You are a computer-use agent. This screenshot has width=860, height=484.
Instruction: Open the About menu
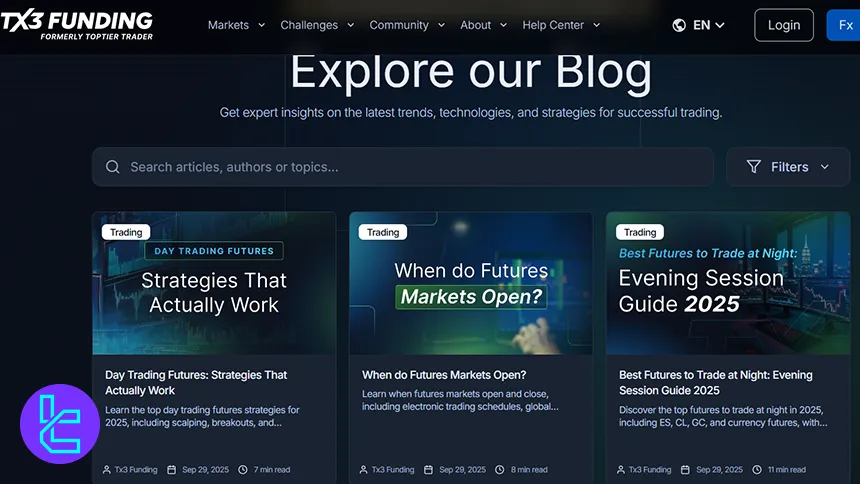483,25
